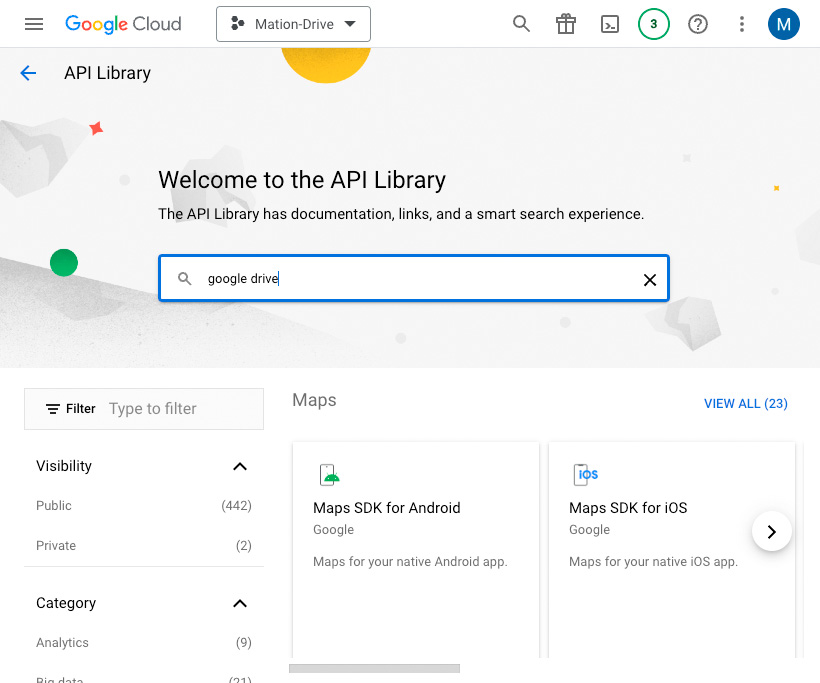This screenshot has height=683, width=820.
Task: Open the hamburger navigation menu
Action: pyautogui.click(x=34, y=24)
